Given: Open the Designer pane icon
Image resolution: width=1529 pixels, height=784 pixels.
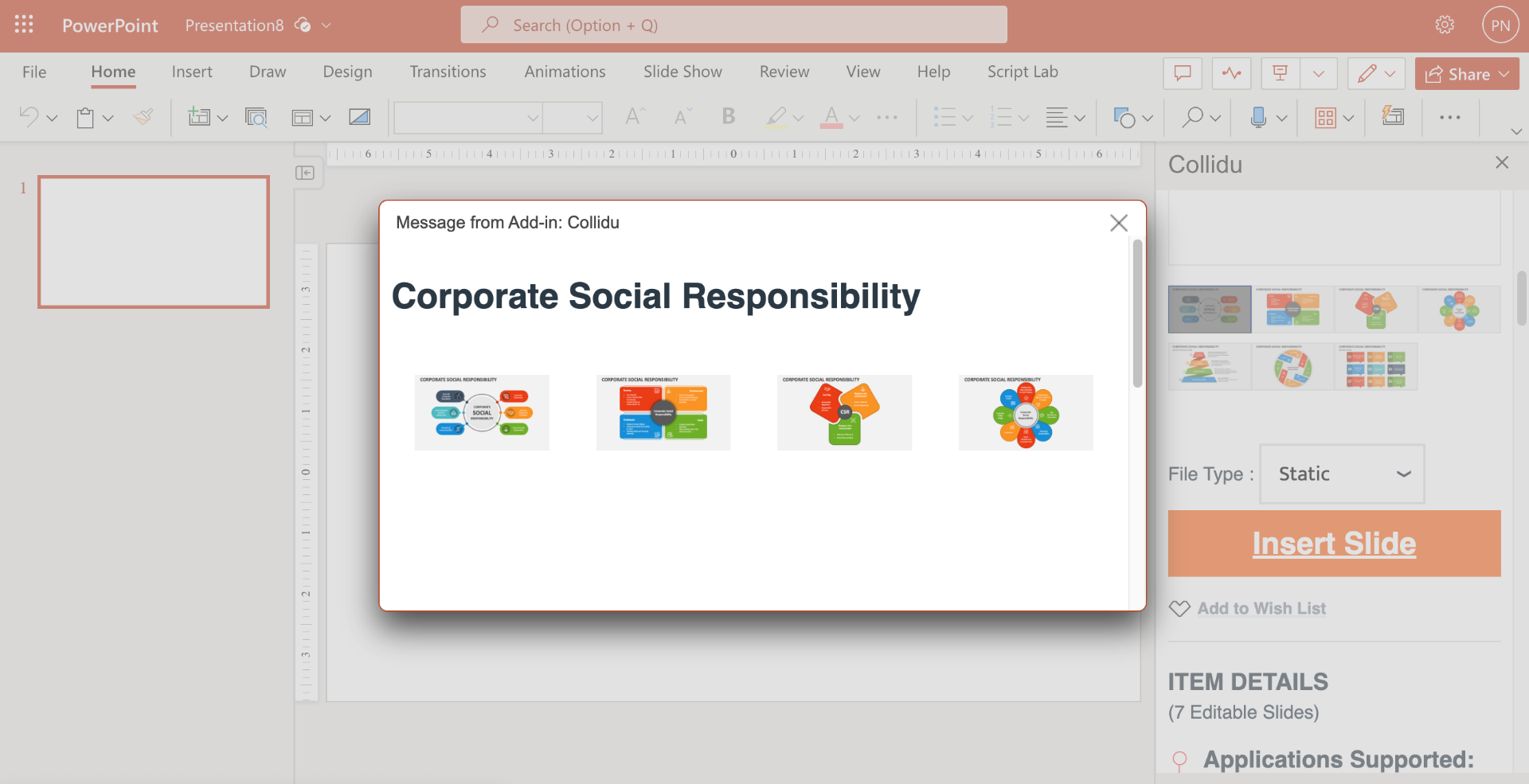Looking at the screenshot, I should 1394,117.
